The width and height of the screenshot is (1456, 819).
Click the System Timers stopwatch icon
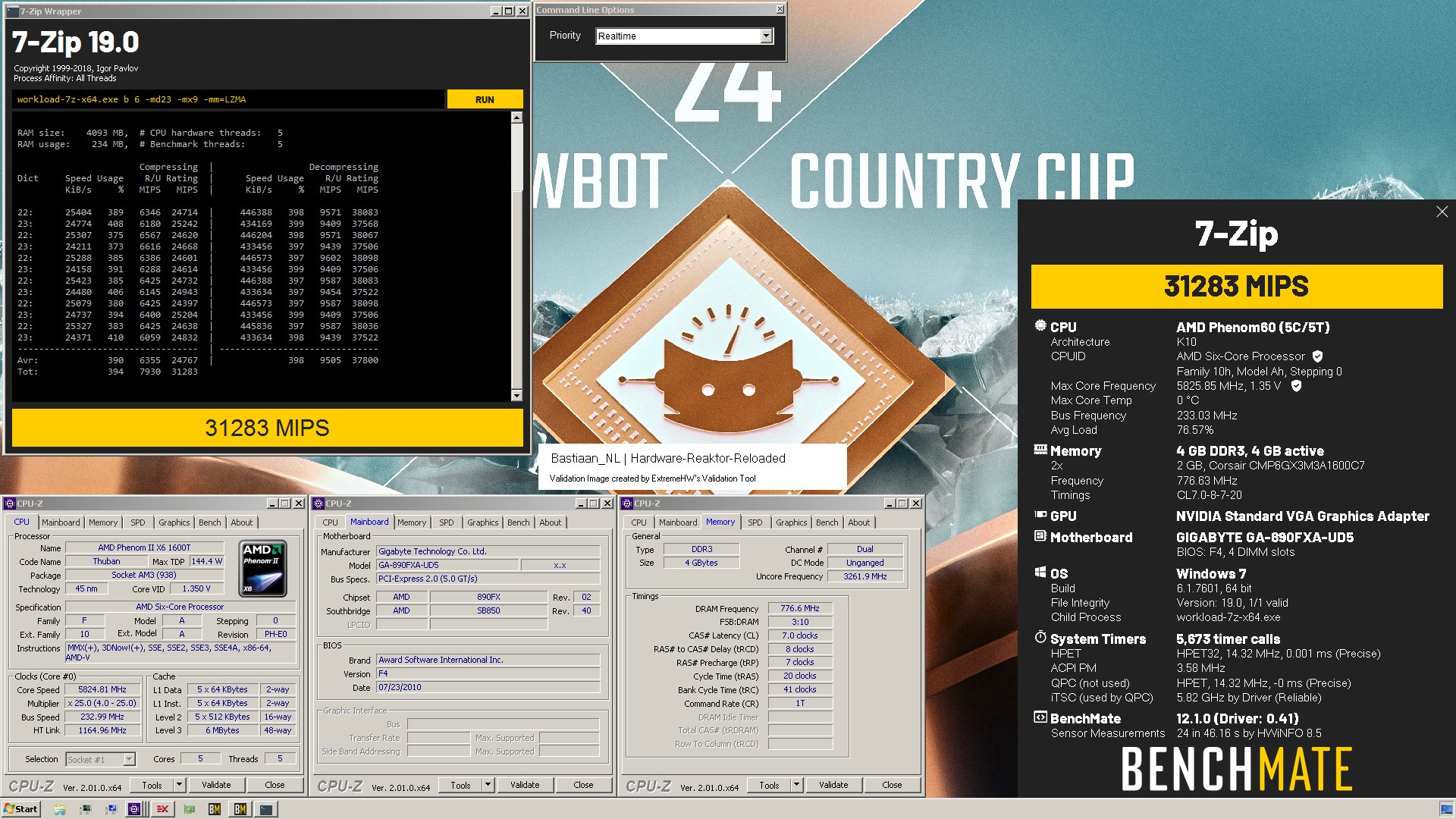pyautogui.click(x=1040, y=638)
